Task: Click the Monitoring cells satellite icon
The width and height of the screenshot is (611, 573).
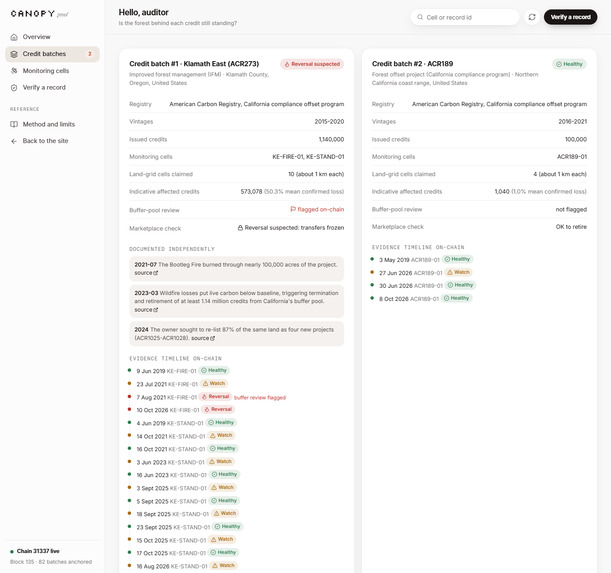Action: pos(14,71)
